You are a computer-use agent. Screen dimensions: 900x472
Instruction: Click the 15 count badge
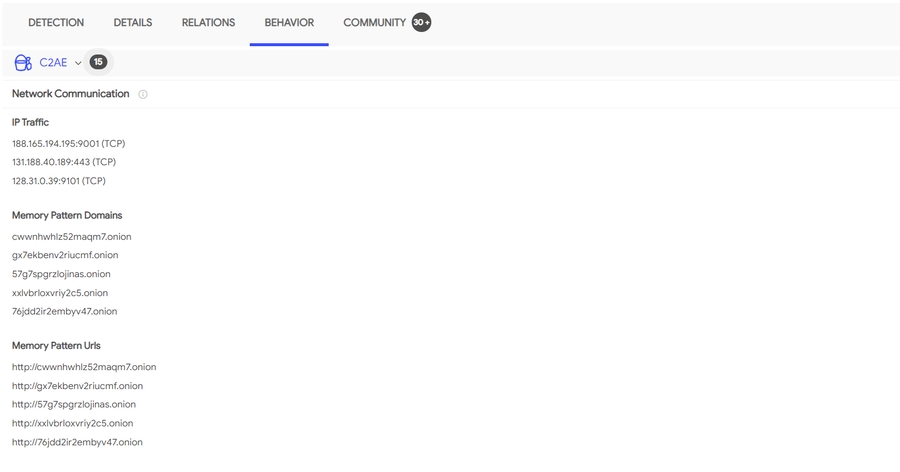pyautogui.click(x=98, y=62)
